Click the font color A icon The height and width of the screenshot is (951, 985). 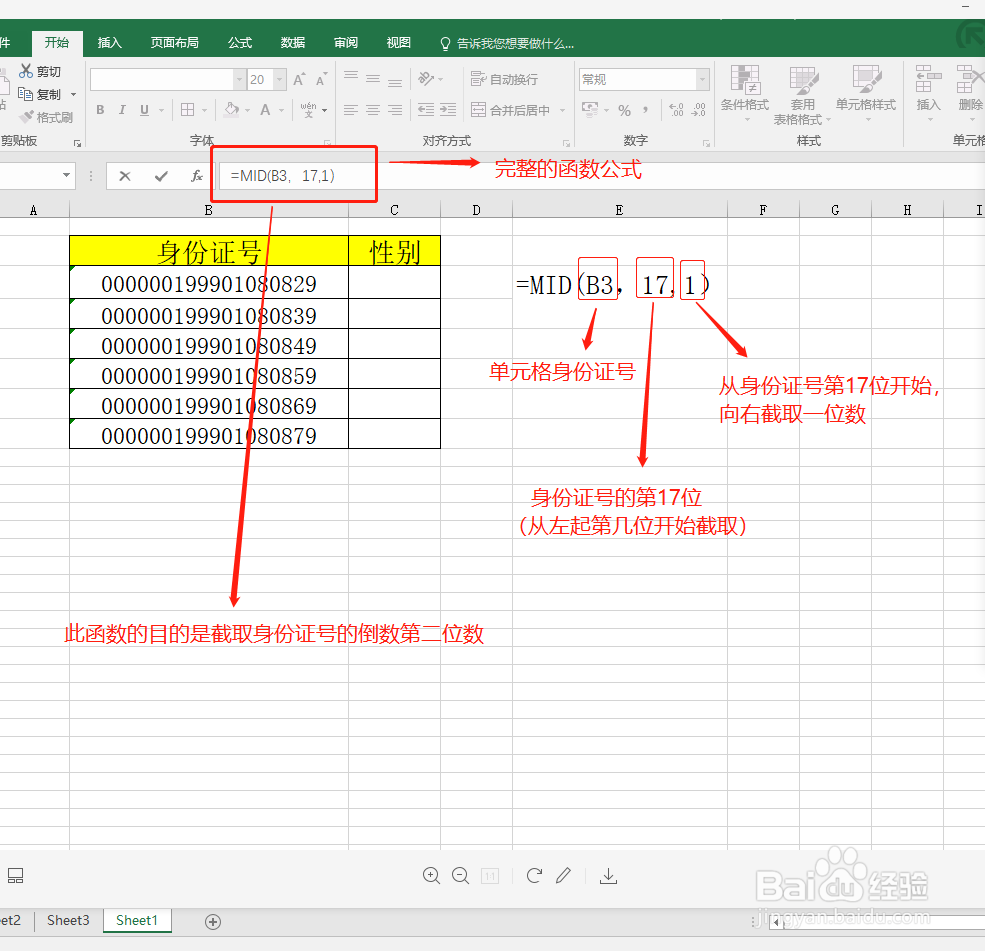point(265,110)
